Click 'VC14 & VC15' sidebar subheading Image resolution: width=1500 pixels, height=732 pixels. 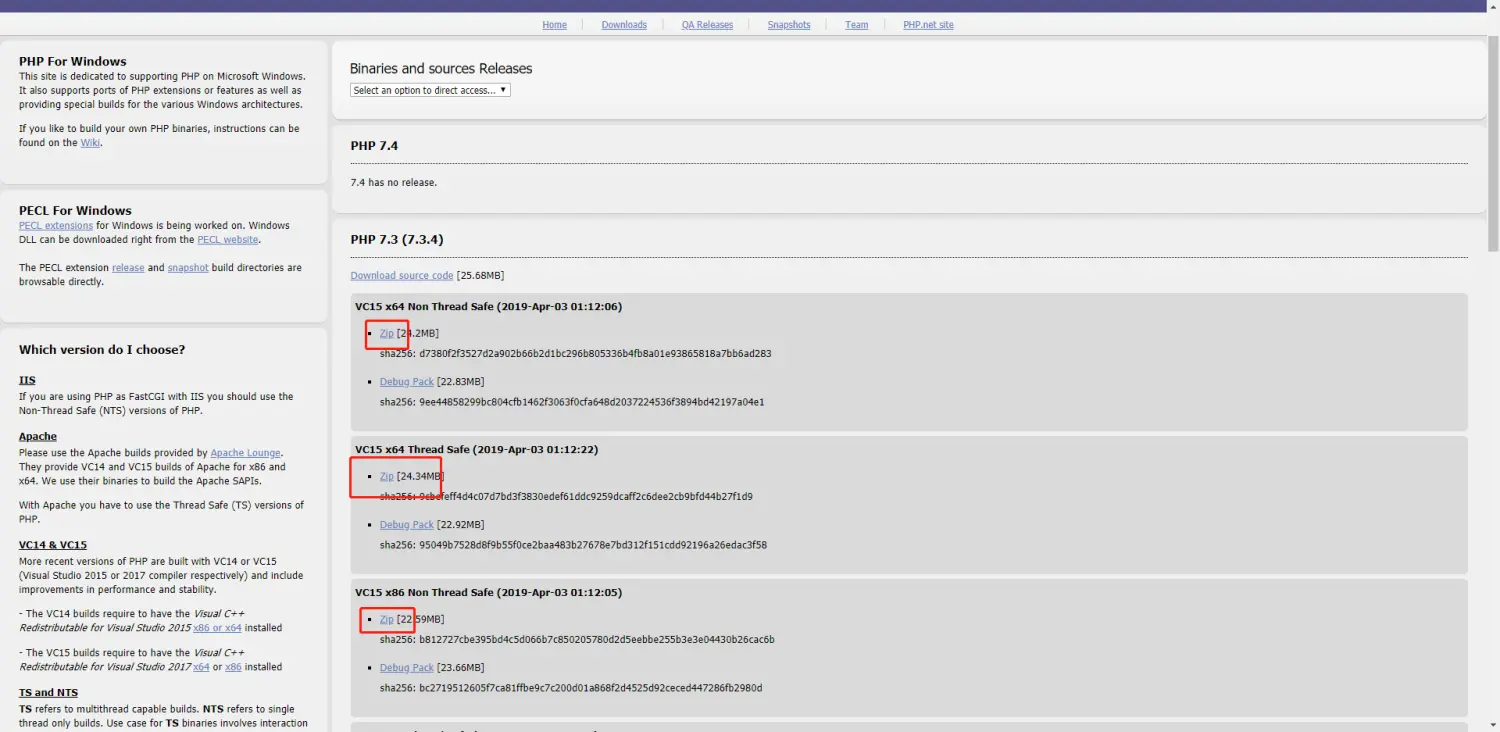click(x=53, y=545)
